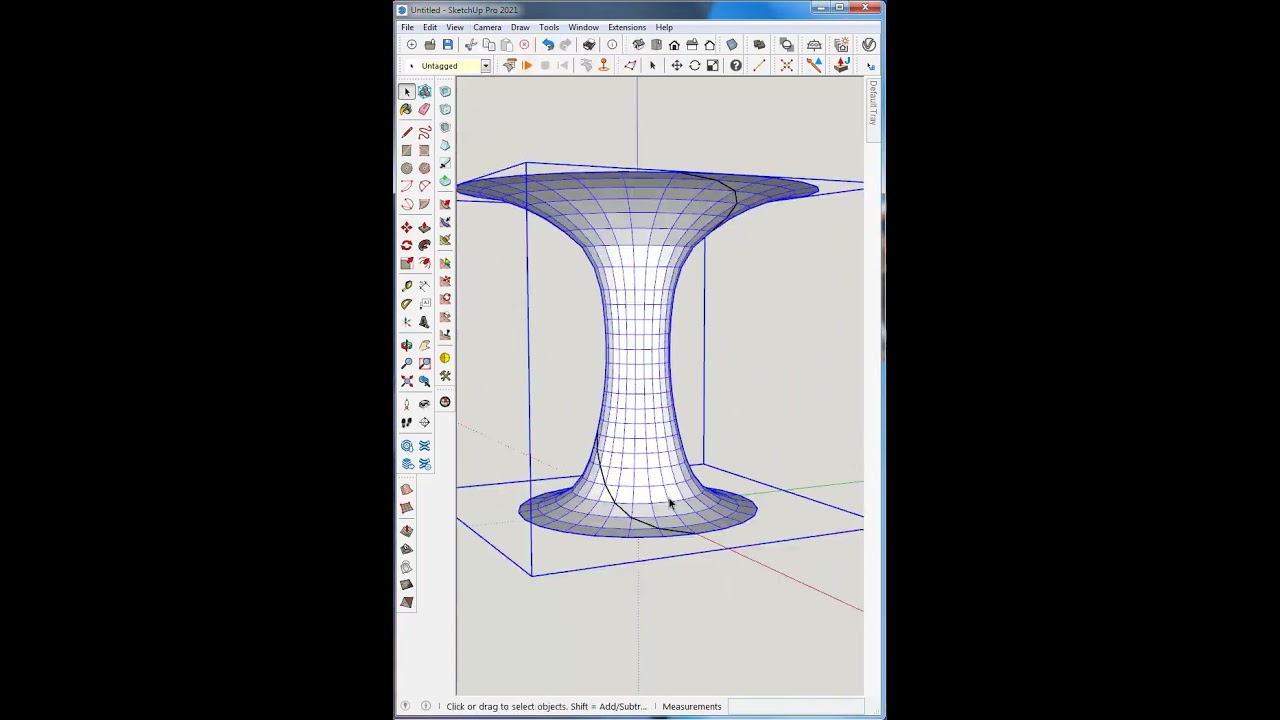Open the Window menu
1280x720 pixels.
[584, 27]
